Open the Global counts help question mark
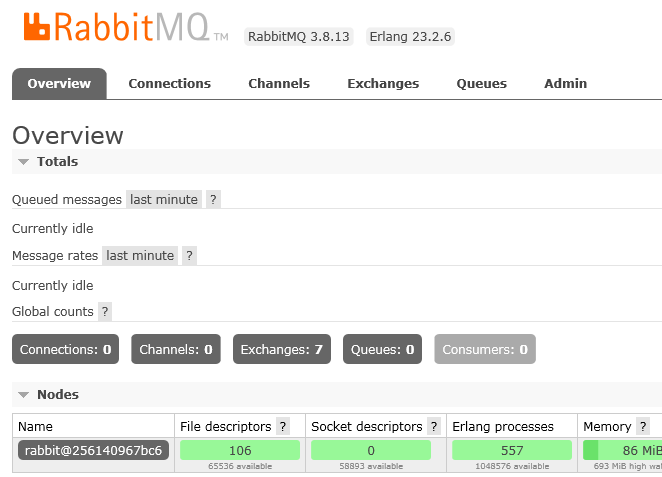The width and height of the screenshot is (662, 477). pyautogui.click(x=105, y=311)
